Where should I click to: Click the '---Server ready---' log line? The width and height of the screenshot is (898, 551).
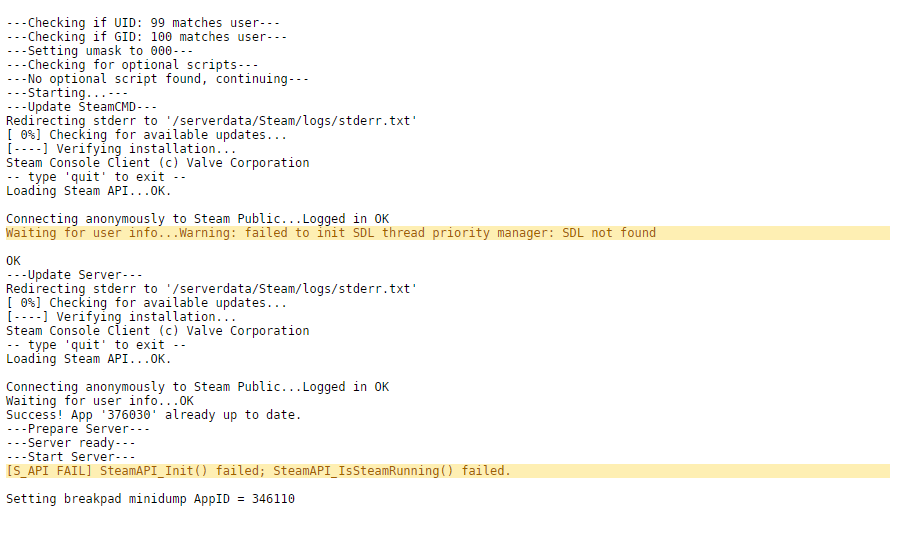point(70,443)
